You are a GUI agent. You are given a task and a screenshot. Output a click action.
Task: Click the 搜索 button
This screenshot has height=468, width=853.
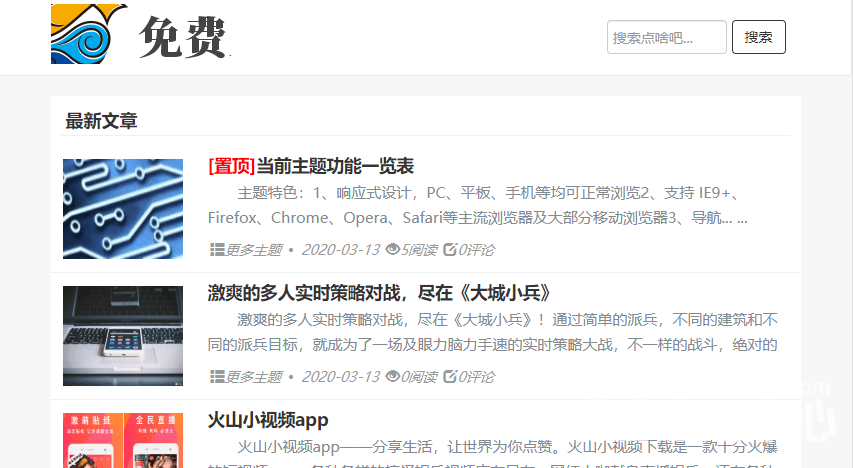758,37
